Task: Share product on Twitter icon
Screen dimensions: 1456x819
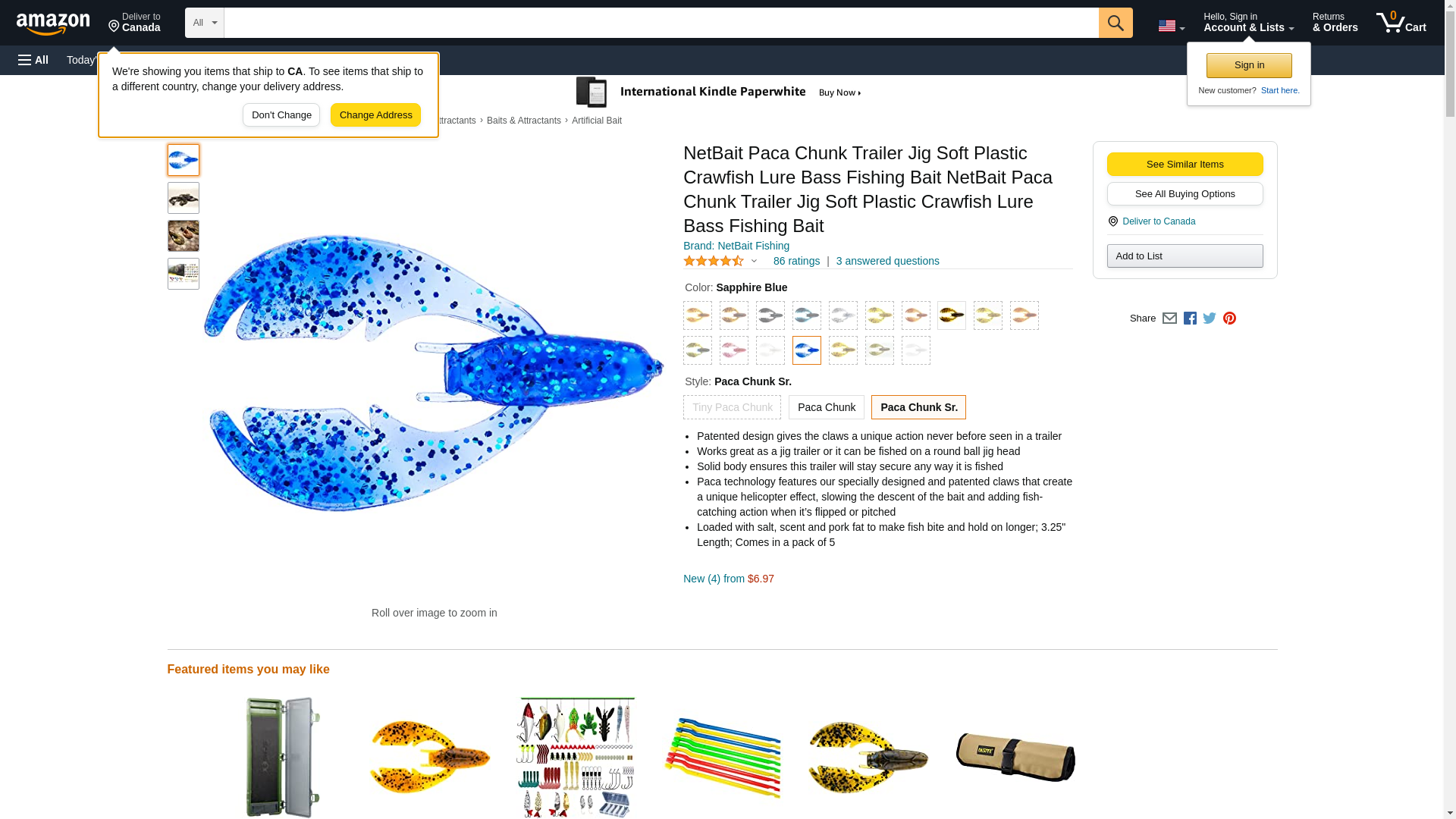Action: 1210,318
